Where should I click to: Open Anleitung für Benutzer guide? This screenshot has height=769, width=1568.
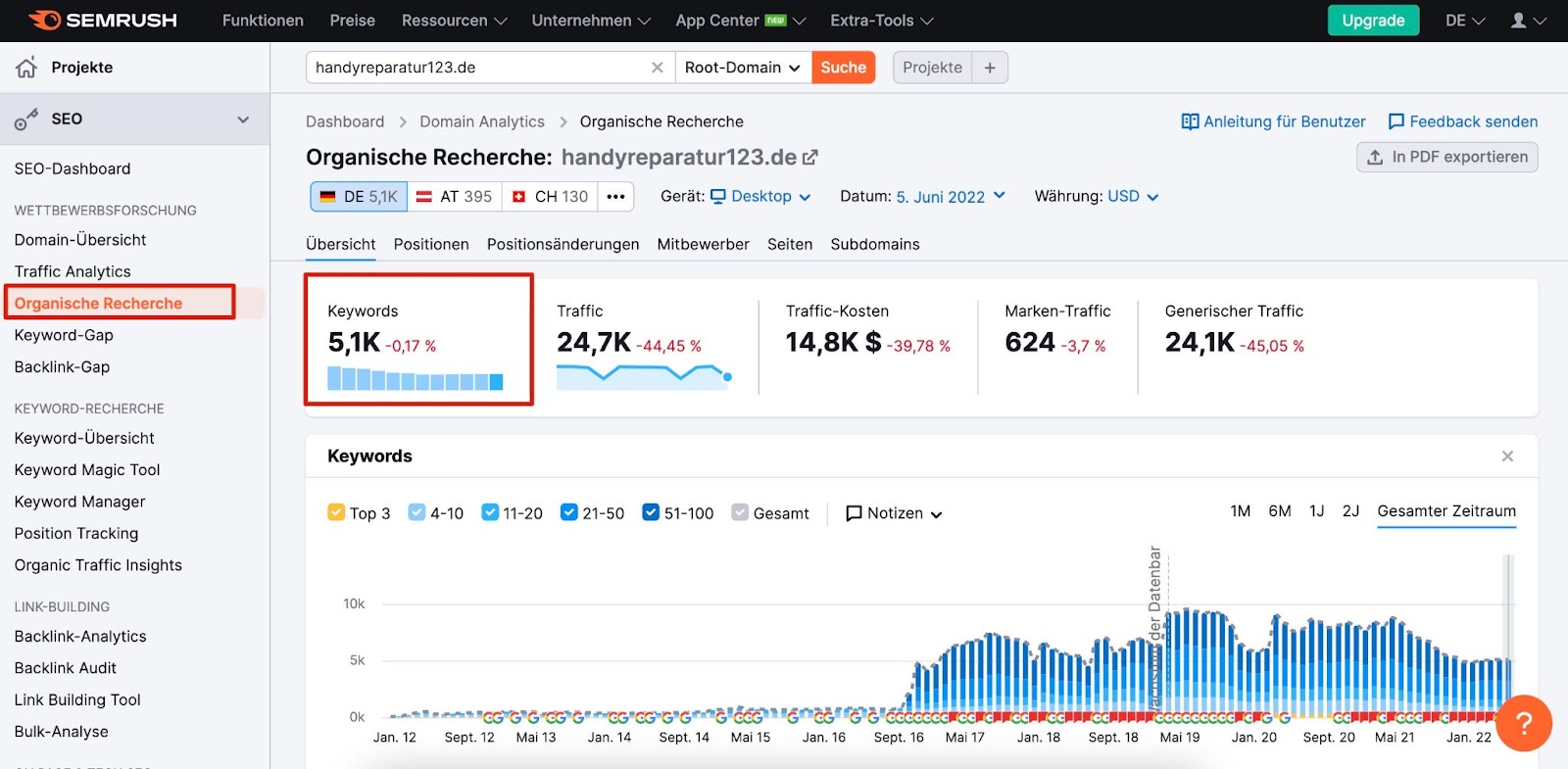click(x=1273, y=121)
